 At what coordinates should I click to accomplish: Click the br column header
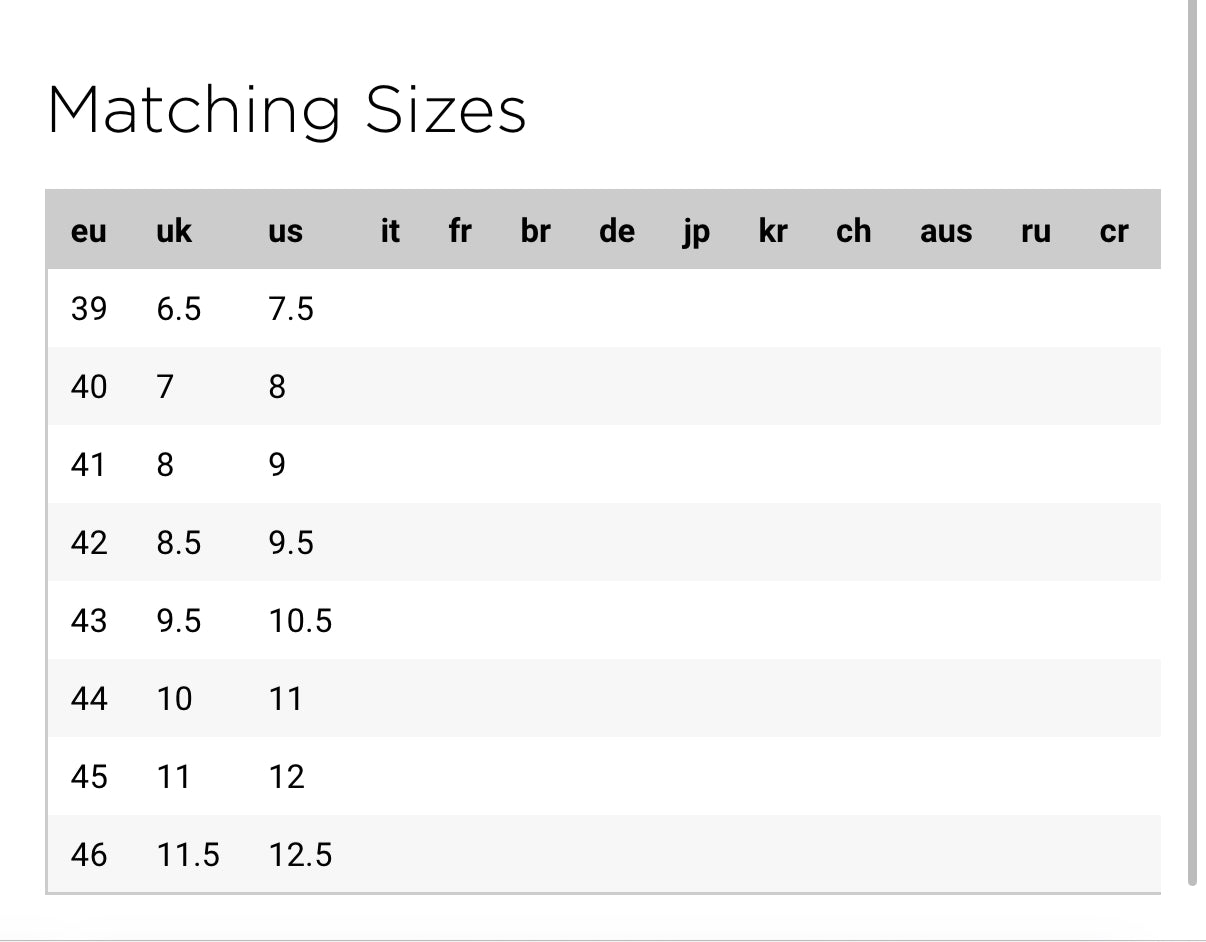(535, 231)
